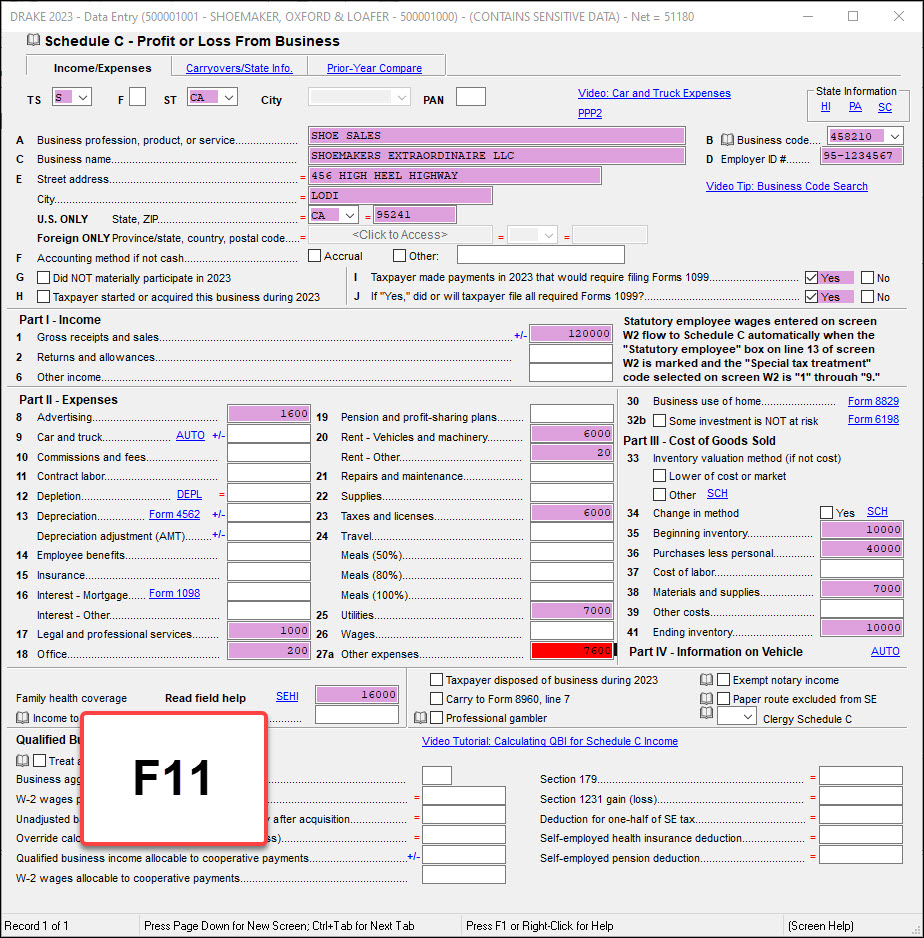
Task: Click the book icon for Paper route excluded
Action: tap(706, 698)
